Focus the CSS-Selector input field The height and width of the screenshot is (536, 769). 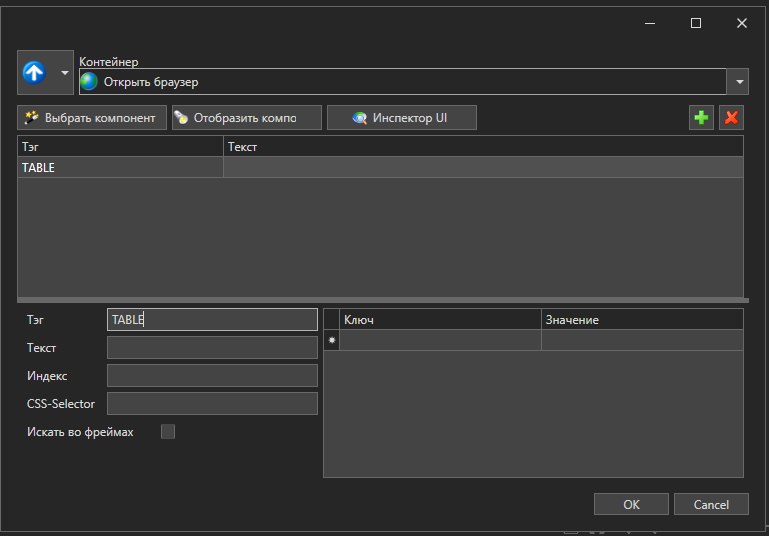(212, 404)
